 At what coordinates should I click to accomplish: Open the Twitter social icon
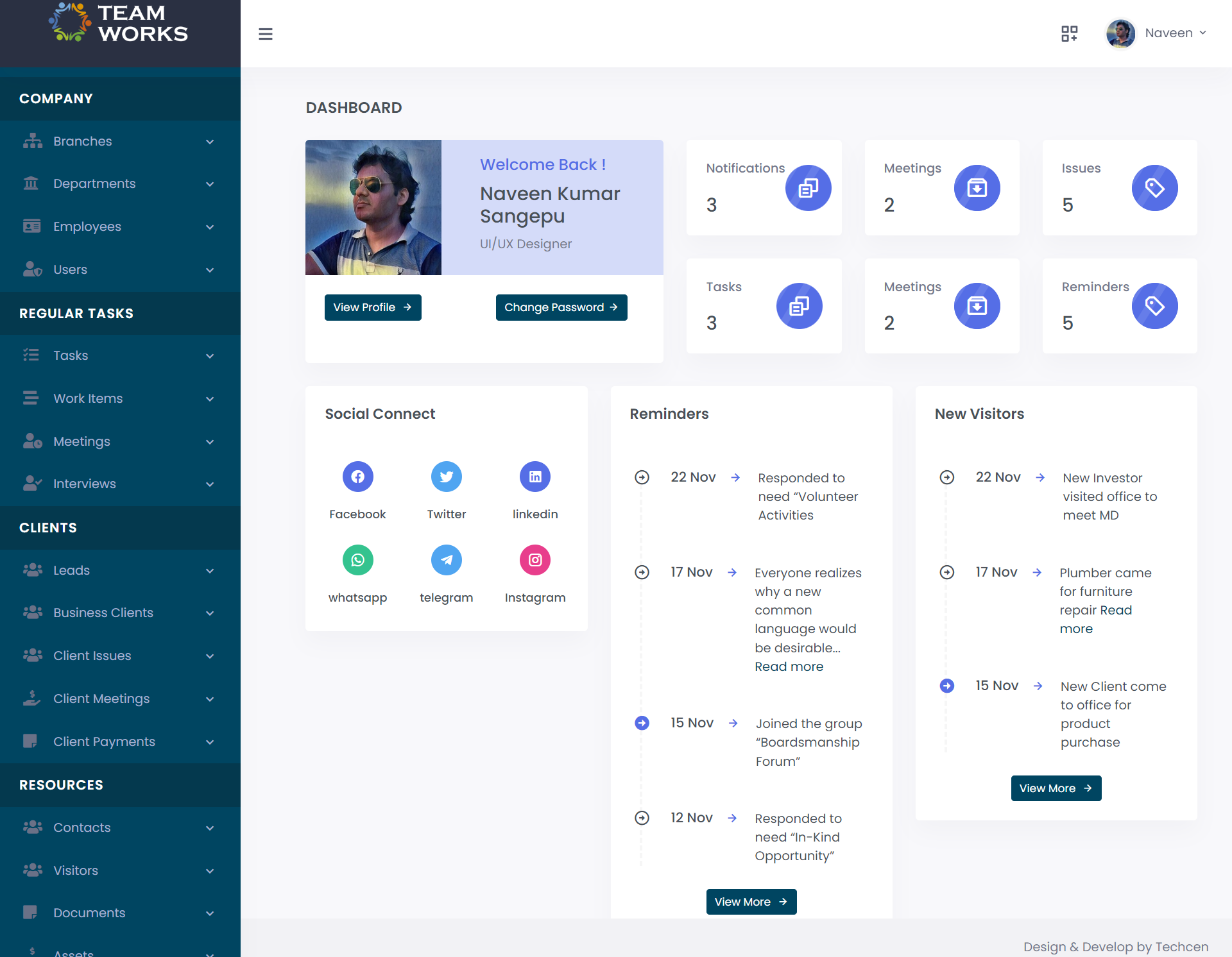446,477
